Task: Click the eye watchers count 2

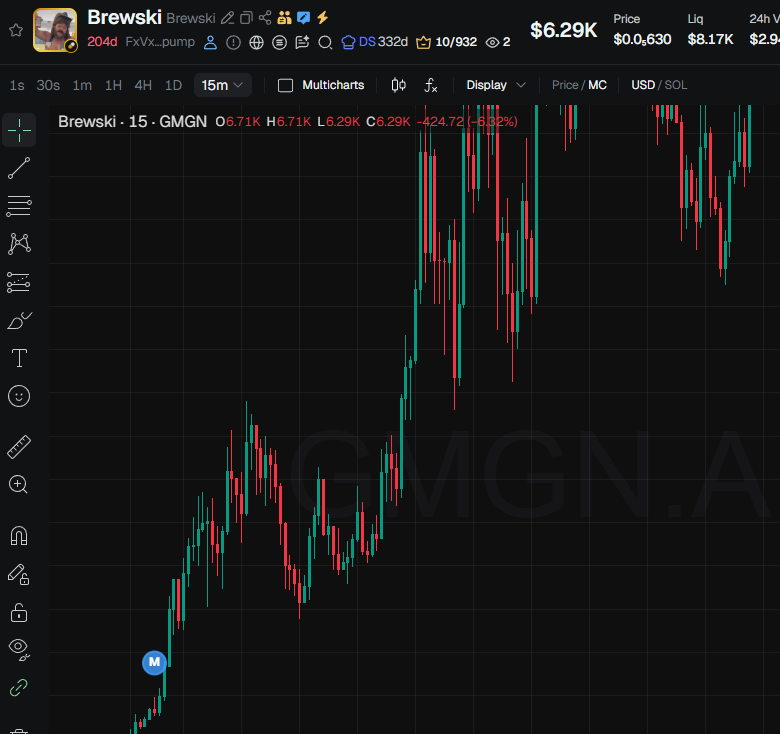Action: pyautogui.click(x=498, y=42)
